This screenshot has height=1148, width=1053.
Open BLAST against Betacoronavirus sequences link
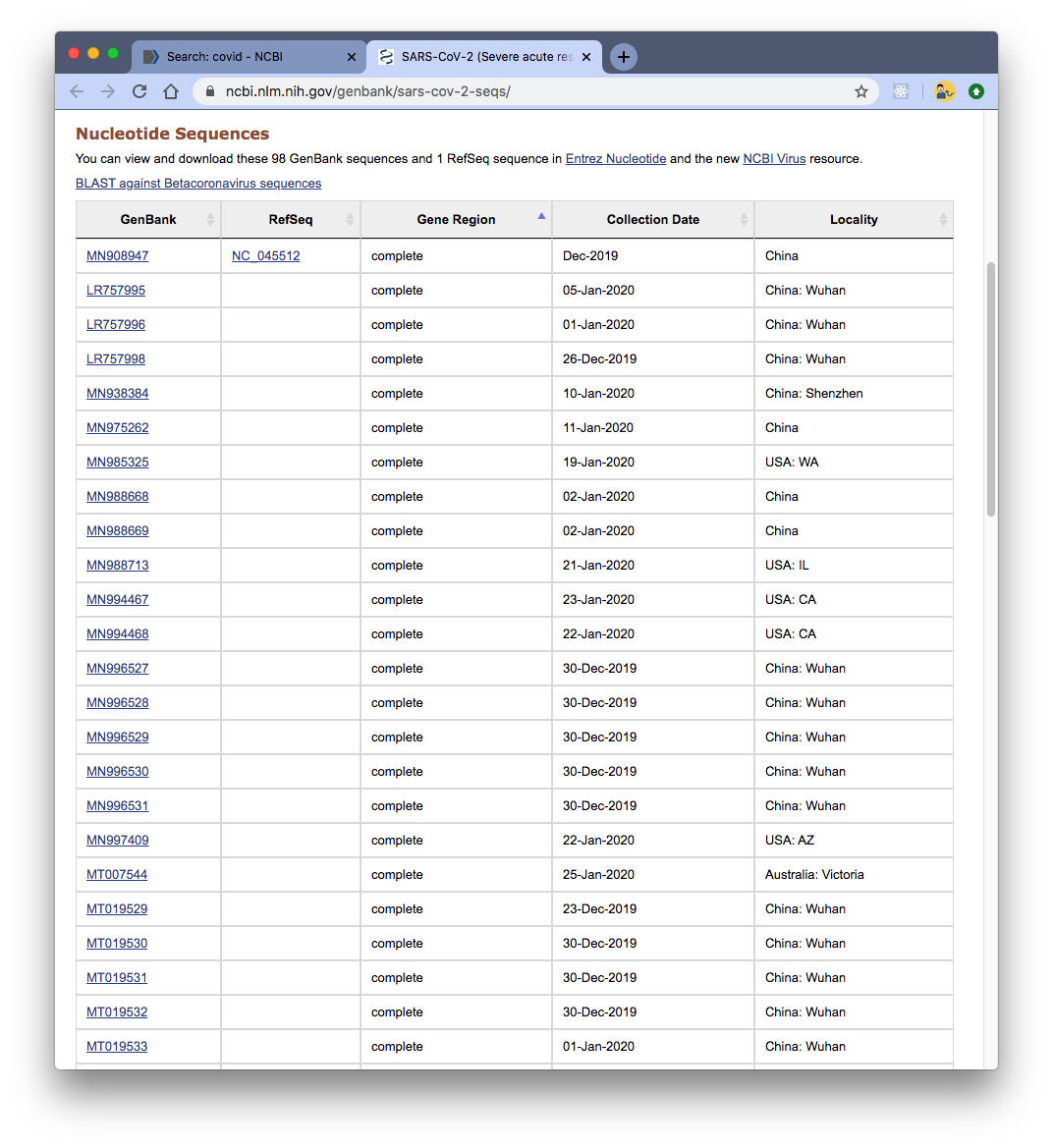coord(198,183)
